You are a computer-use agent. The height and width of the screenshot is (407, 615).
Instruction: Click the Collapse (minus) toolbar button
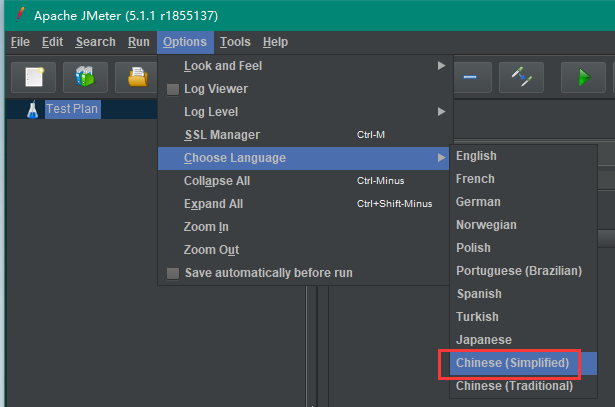pyautogui.click(x=471, y=77)
